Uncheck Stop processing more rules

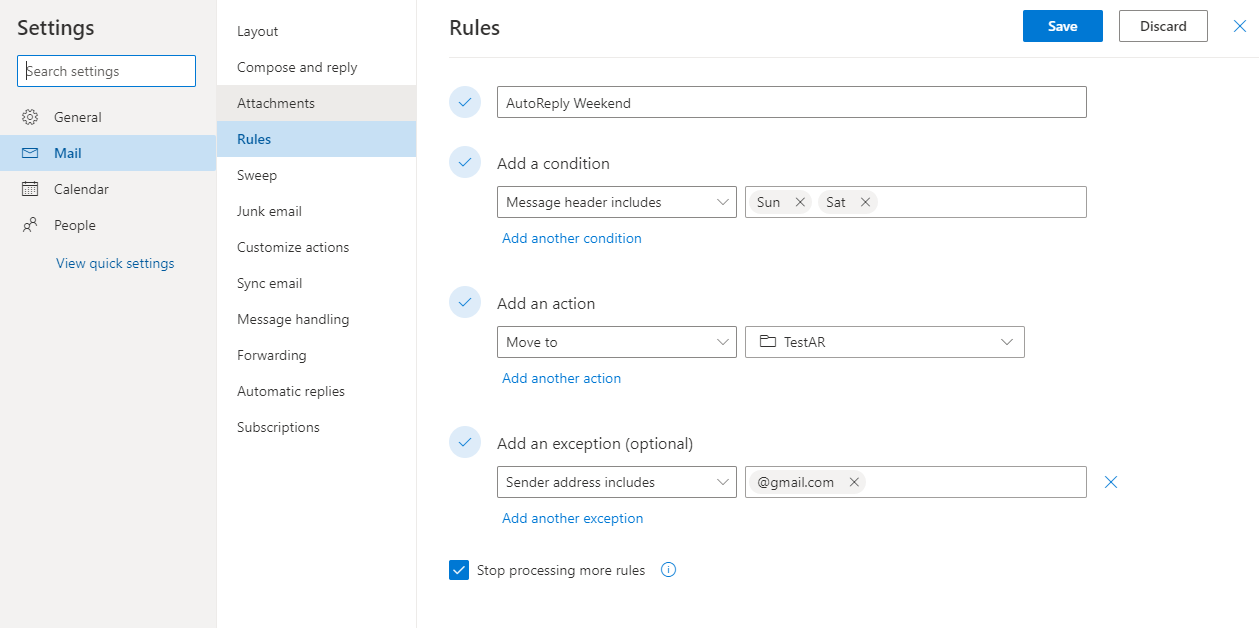coord(459,569)
